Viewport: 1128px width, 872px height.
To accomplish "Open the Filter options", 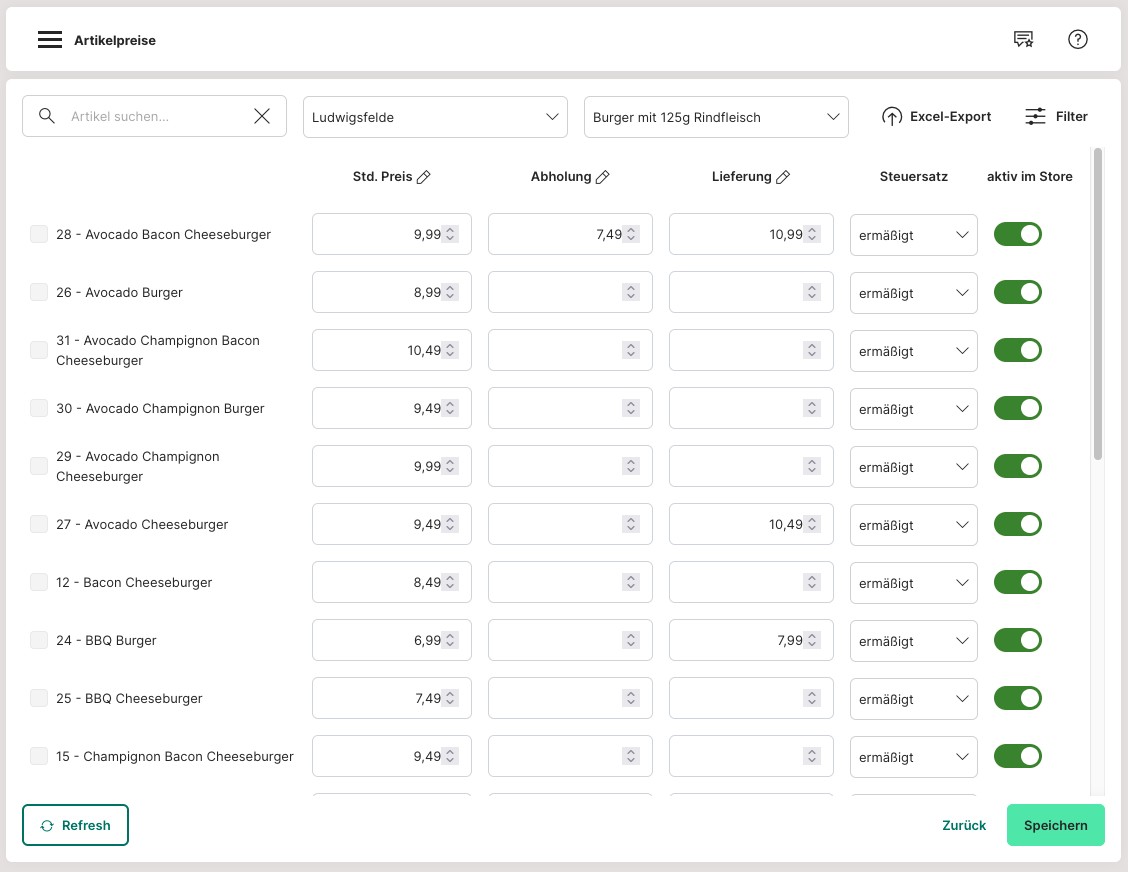I will pyautogui.click(x=1056, y=117).
